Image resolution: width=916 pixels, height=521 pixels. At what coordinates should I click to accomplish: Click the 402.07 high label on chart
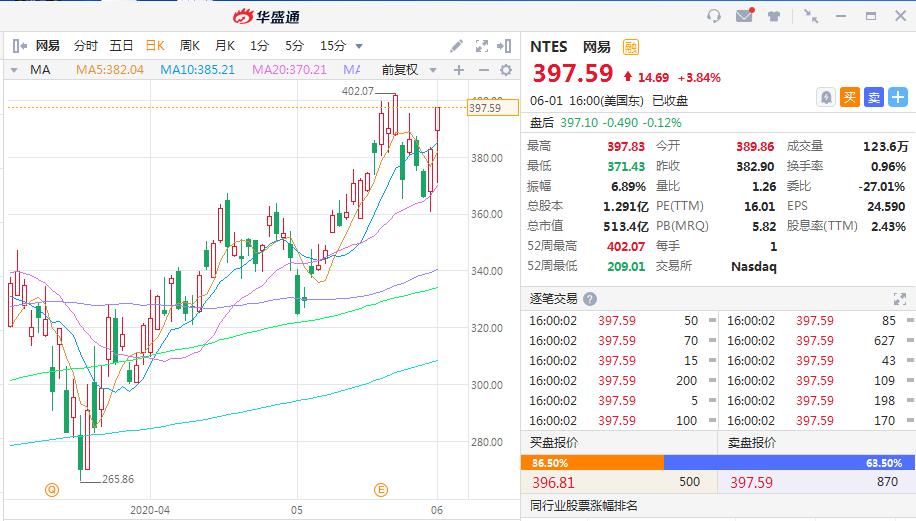click(358, 91)
